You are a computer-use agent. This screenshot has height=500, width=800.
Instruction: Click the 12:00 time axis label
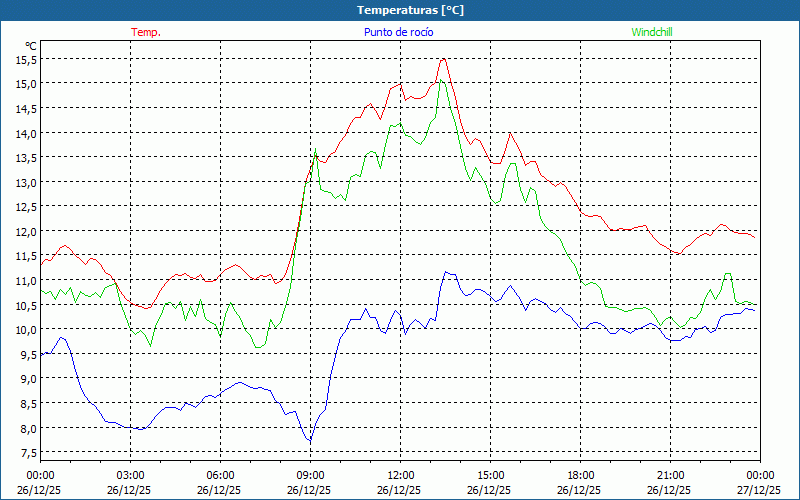(x=401, y=475)
